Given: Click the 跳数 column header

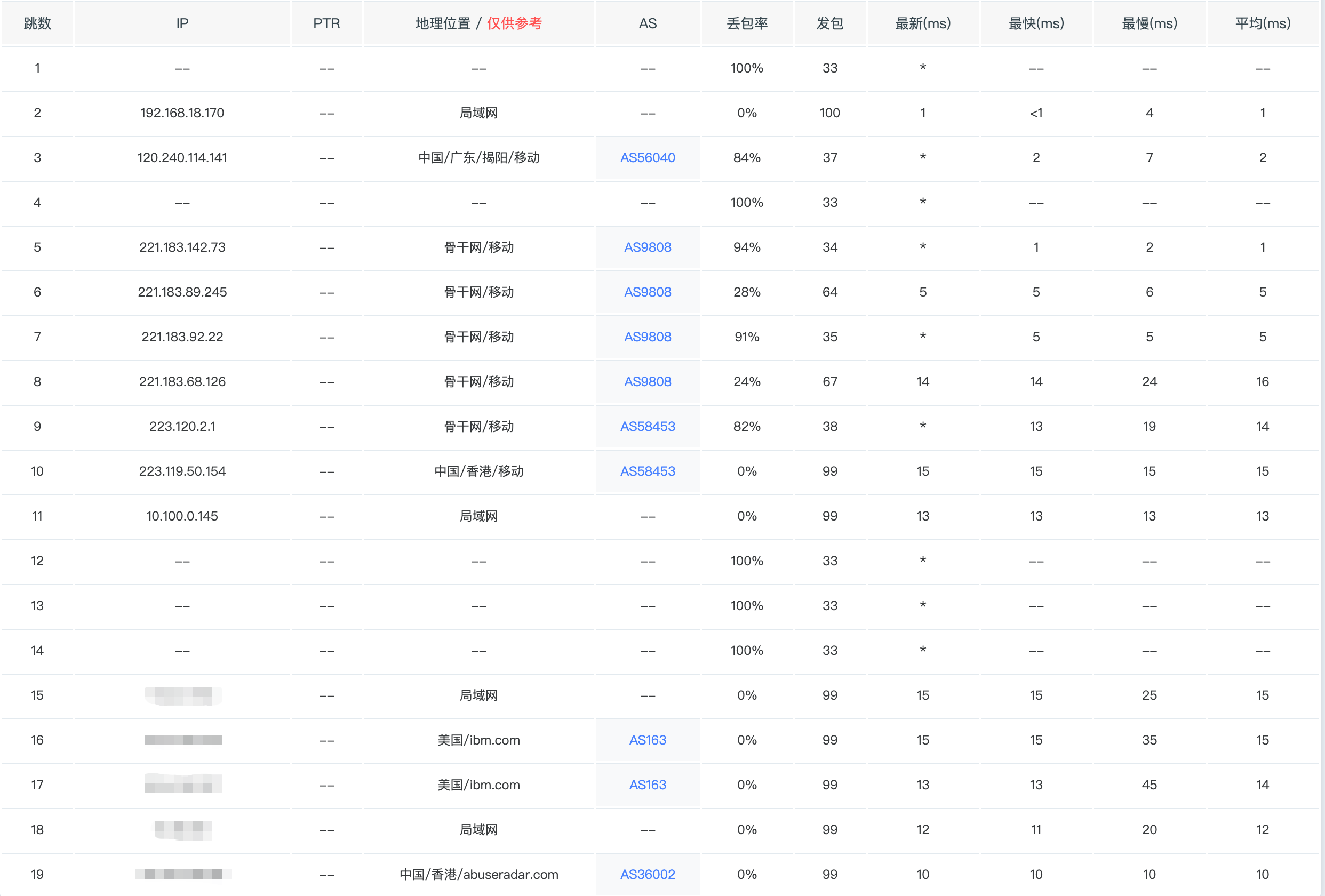Looking at the screenshot, I should pyautogui.click(x=37, y=23).
